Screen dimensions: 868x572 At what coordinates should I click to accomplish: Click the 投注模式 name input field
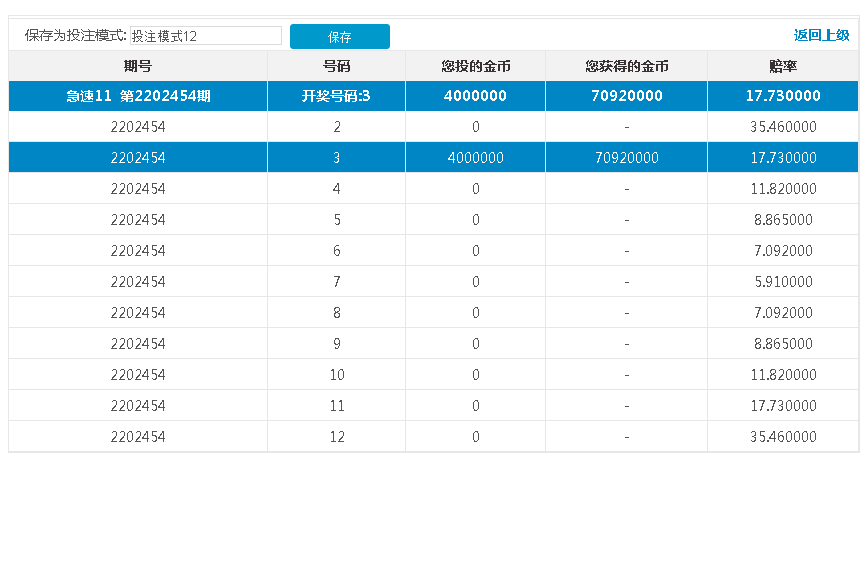click(x=206, y=36)
